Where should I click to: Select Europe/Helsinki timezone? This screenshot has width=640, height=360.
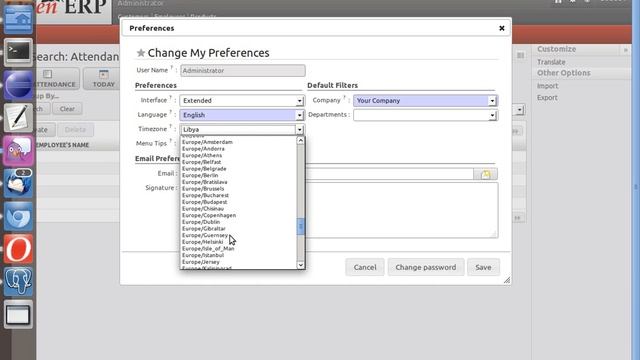202,242
